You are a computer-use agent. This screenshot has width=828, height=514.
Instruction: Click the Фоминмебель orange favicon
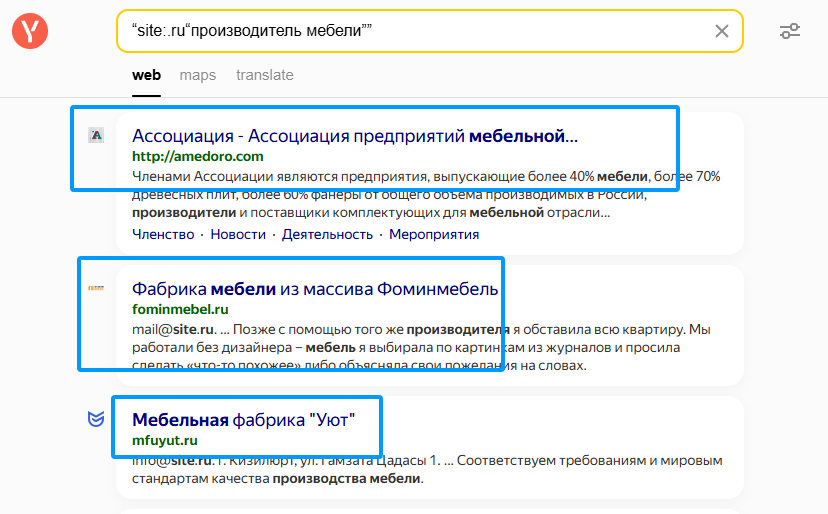[x=96, y=288]
